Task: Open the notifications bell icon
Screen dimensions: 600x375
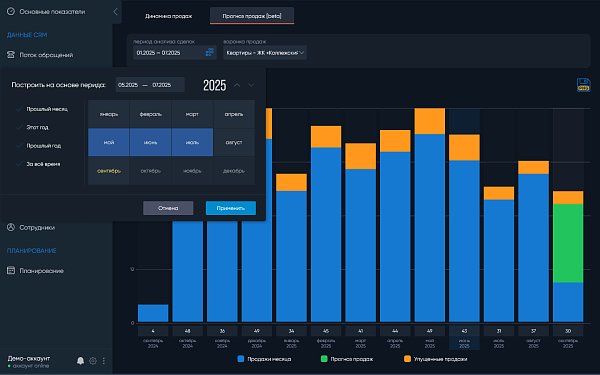Action: [80, 360]
